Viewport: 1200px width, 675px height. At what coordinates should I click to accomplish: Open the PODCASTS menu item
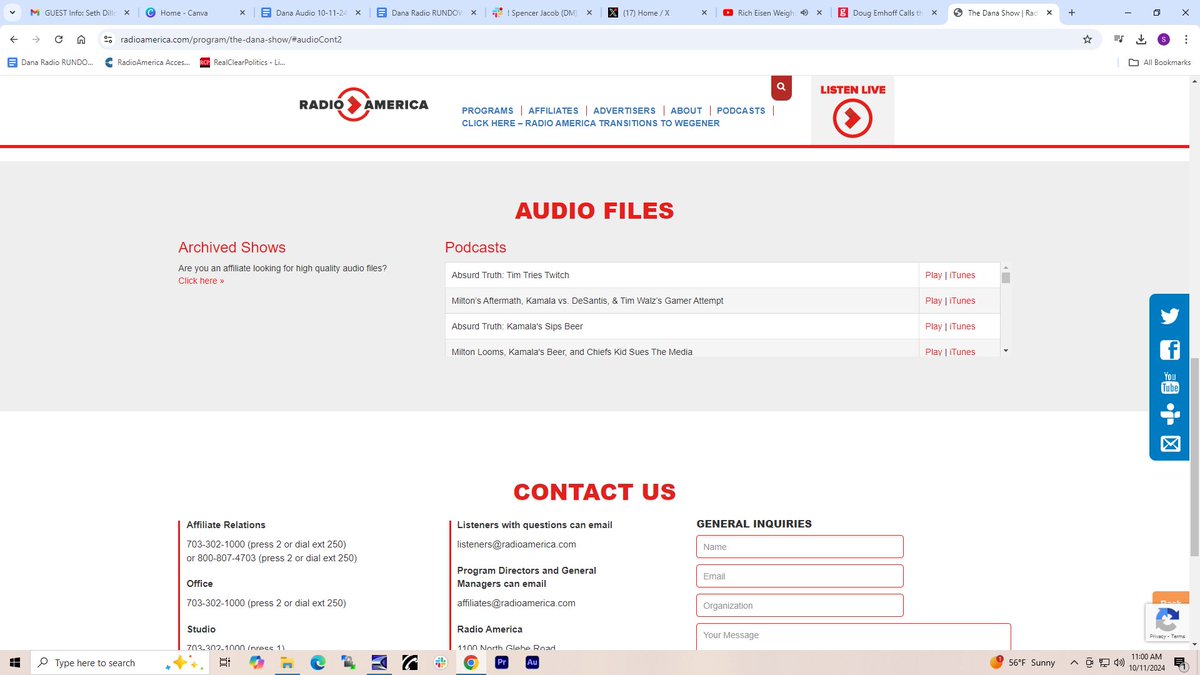tap(741, 111)
